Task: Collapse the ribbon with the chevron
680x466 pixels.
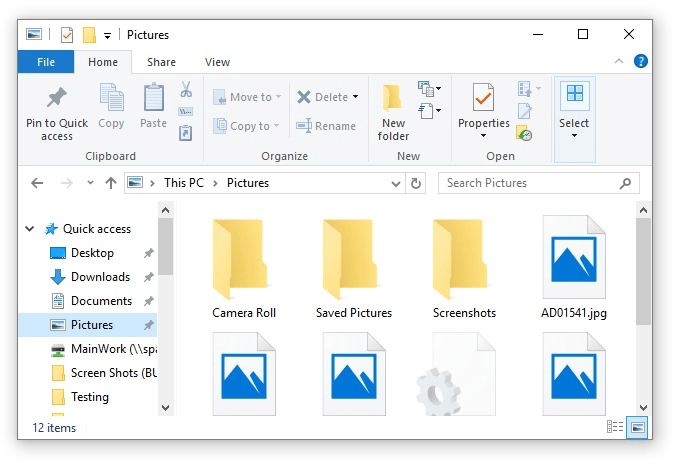Action: tap(619, 61)
